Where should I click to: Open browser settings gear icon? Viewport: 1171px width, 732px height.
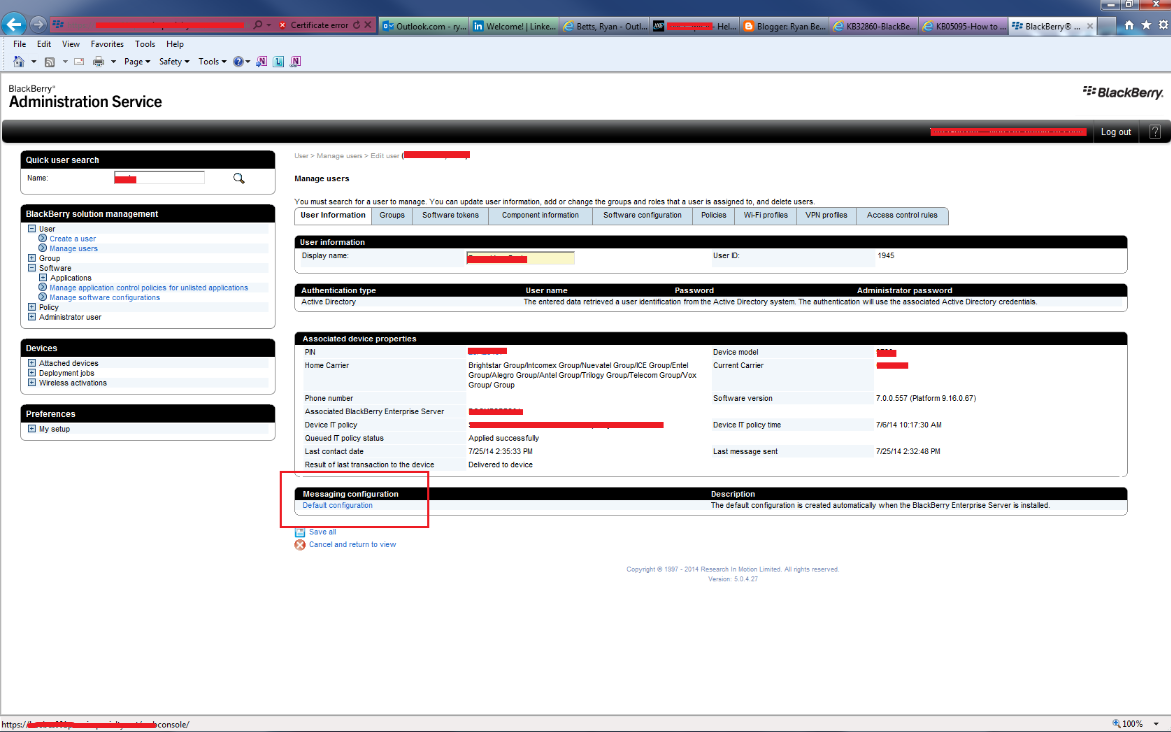pyautogui.click(x=1163, y=25)
